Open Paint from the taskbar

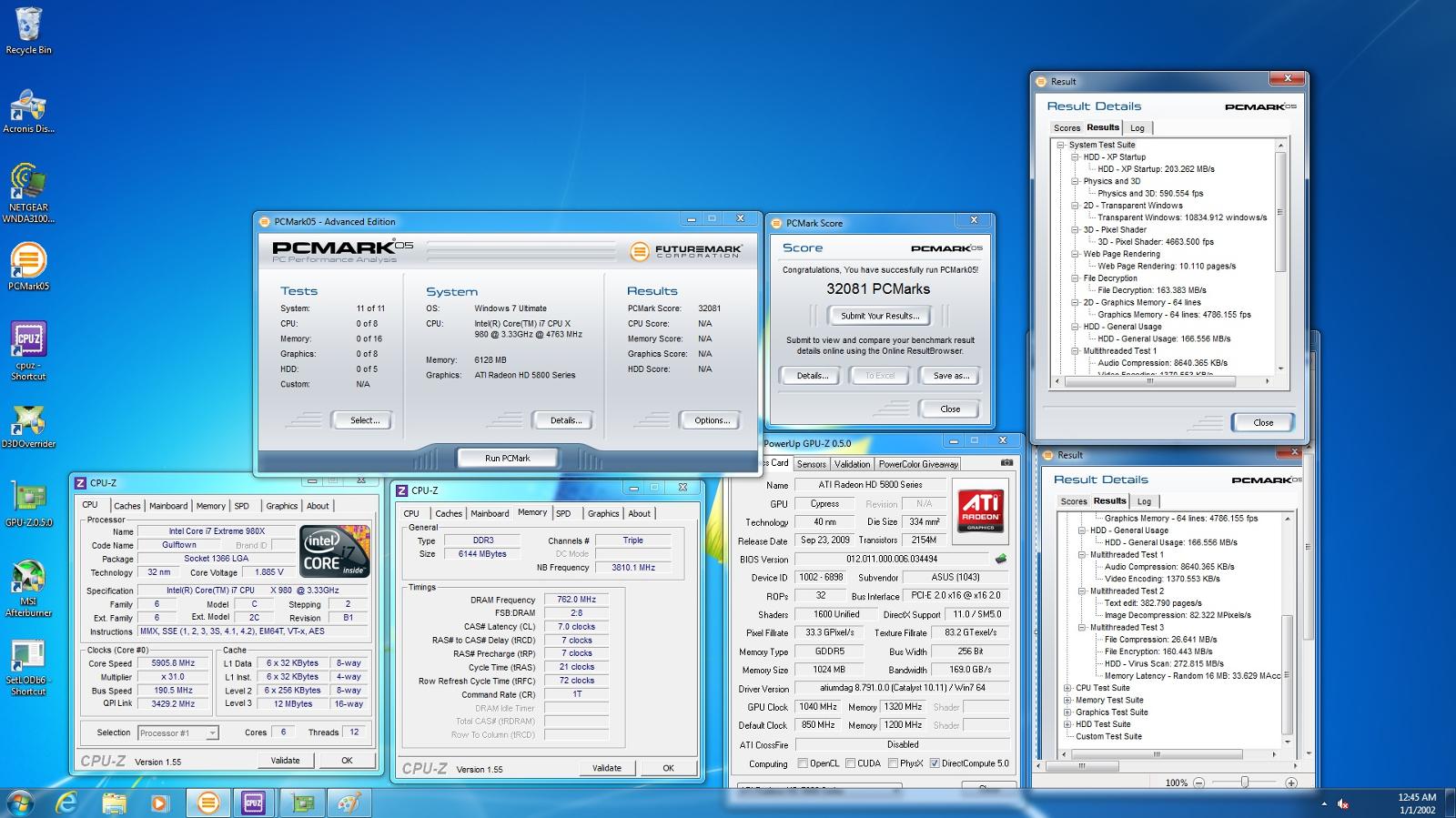349,803
